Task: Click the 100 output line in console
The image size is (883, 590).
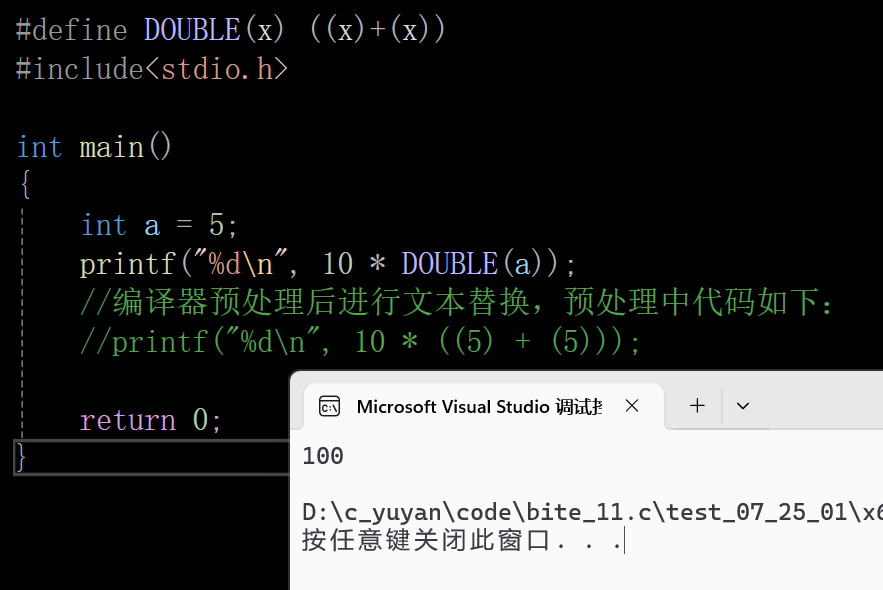Action: (323, 456)
